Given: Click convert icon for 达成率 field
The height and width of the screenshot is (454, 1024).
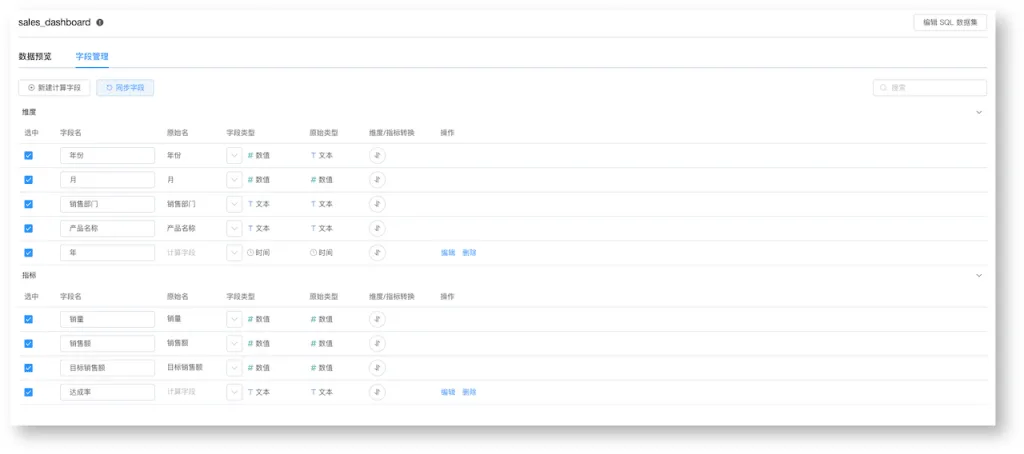Looking at the screenshot, I should coord(377,392).
